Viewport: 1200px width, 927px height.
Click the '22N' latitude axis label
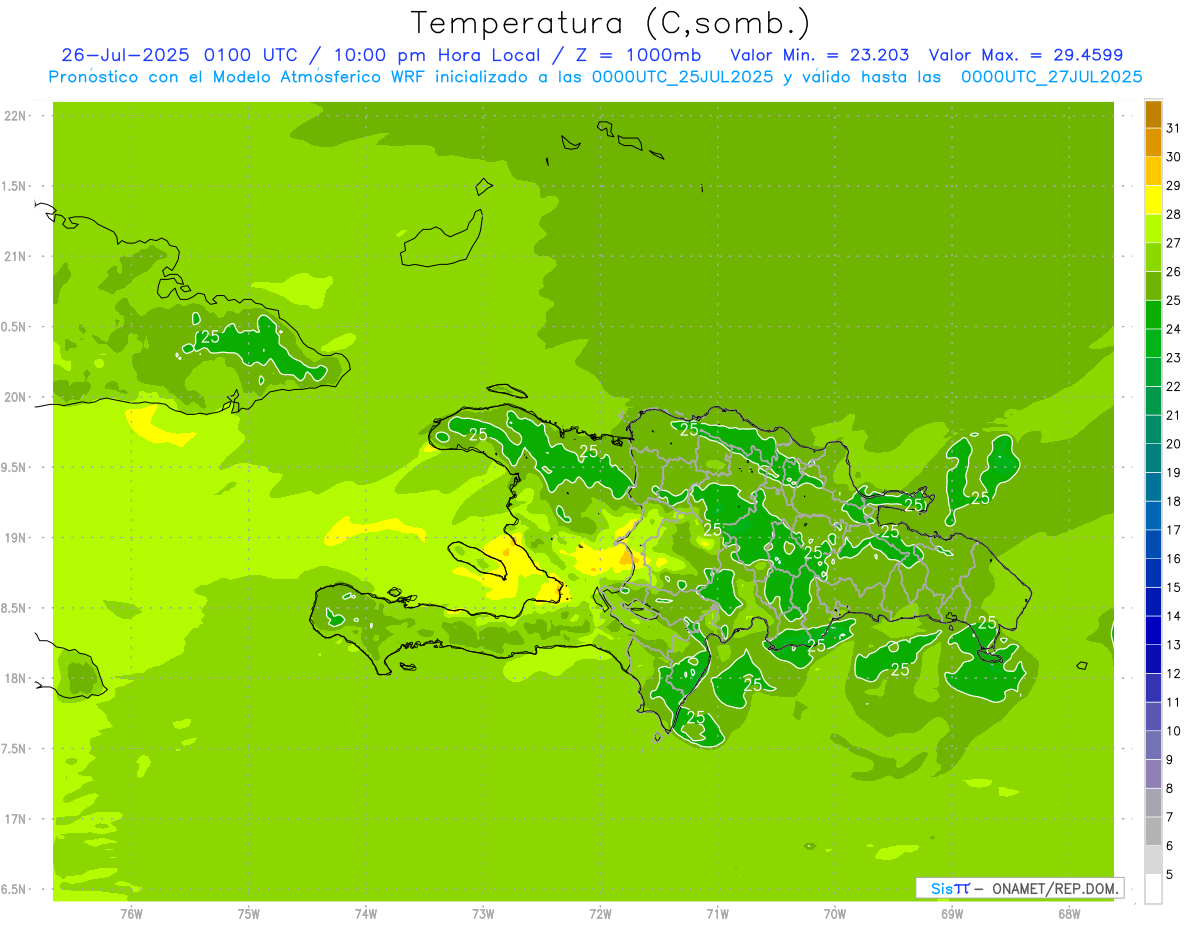(16, 116)
